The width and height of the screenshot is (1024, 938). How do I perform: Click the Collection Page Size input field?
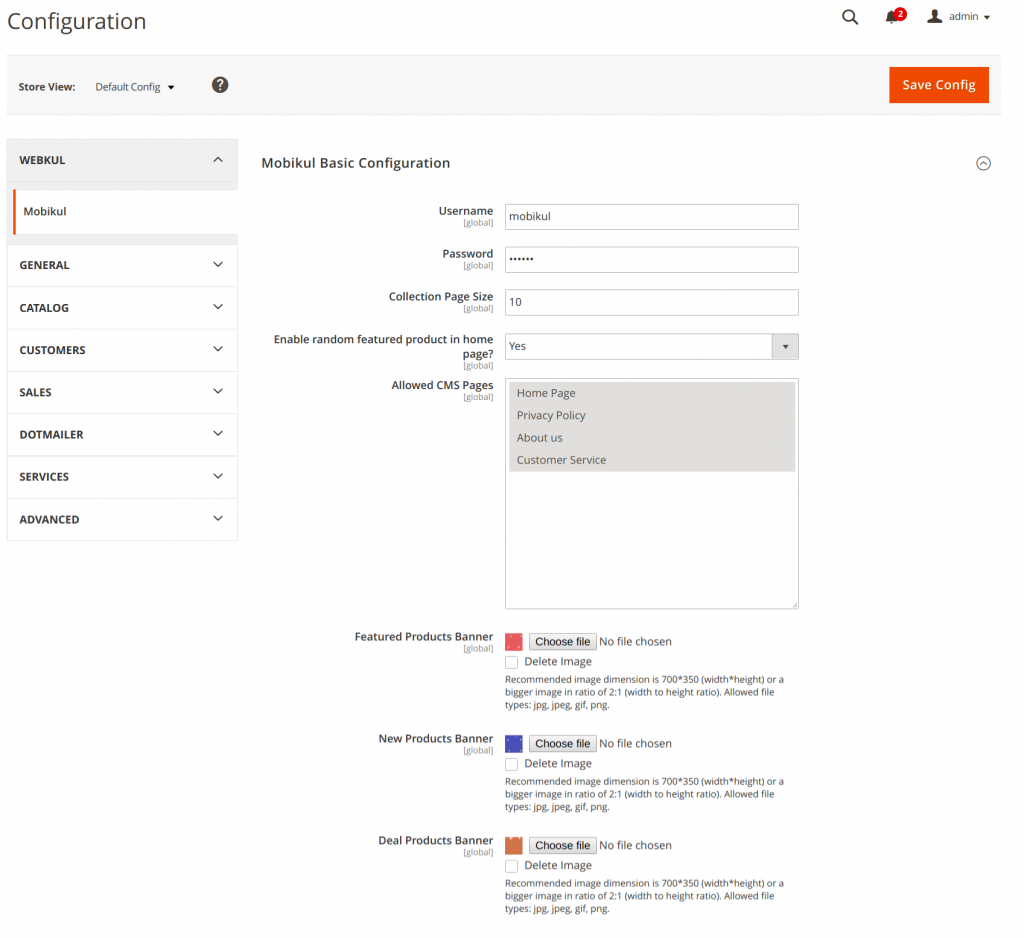[x=651, y=303]
